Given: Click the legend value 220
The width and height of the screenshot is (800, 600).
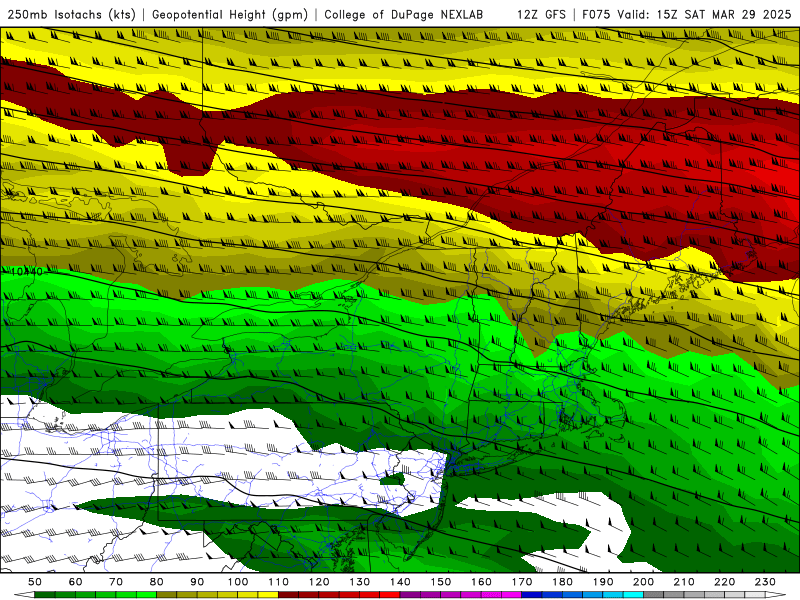Looking at the screenshot, I should [724, 582].
